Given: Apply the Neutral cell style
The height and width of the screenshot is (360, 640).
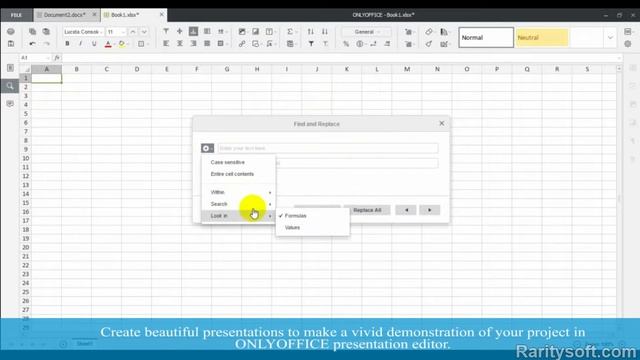Looking at the screenshot, I should click(x=542, y=38).
